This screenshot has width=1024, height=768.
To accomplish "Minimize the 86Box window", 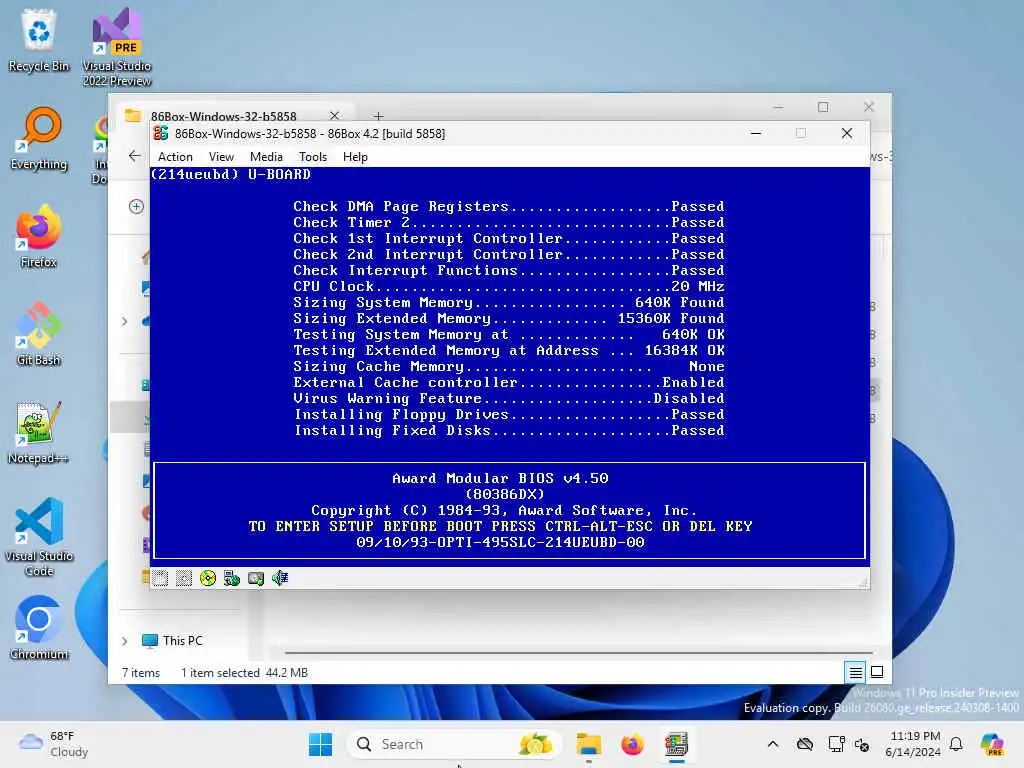I will (x=756, y=133).
